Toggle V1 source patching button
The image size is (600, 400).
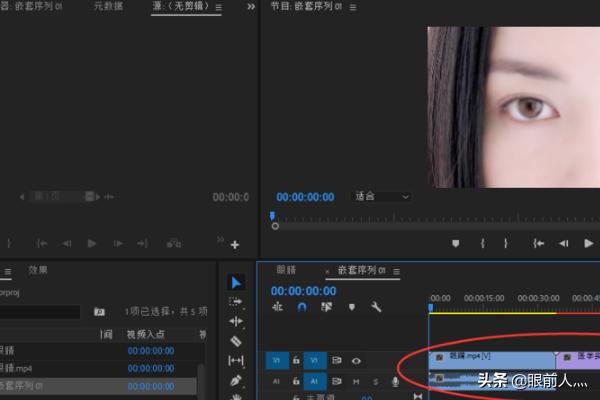tap(277, 360)
